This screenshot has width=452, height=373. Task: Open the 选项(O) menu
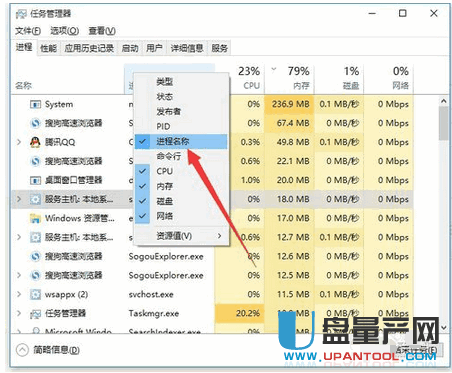pyautogui.click(x=65, y=31)
